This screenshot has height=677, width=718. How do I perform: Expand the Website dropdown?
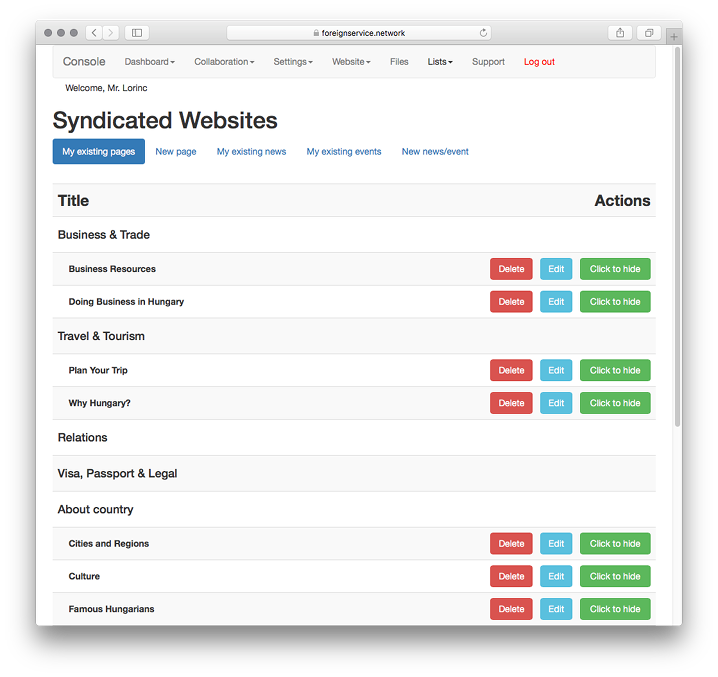pyautogui.click(x=351, y=62)
